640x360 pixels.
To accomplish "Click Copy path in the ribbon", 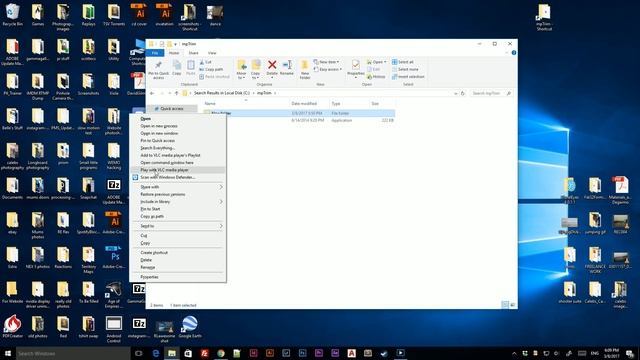I will coord(211,69).
